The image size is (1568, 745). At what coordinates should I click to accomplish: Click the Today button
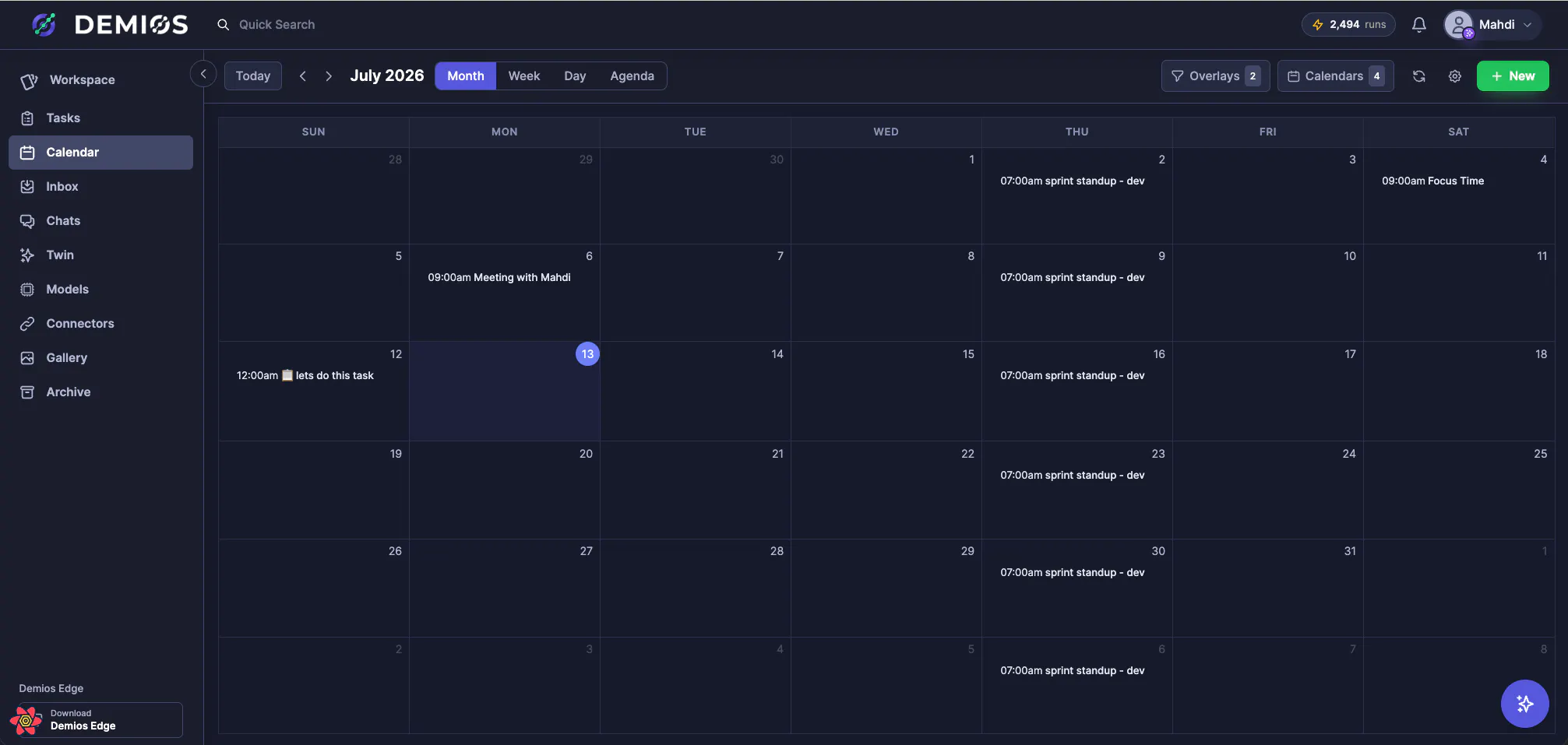tap(253, 76)
